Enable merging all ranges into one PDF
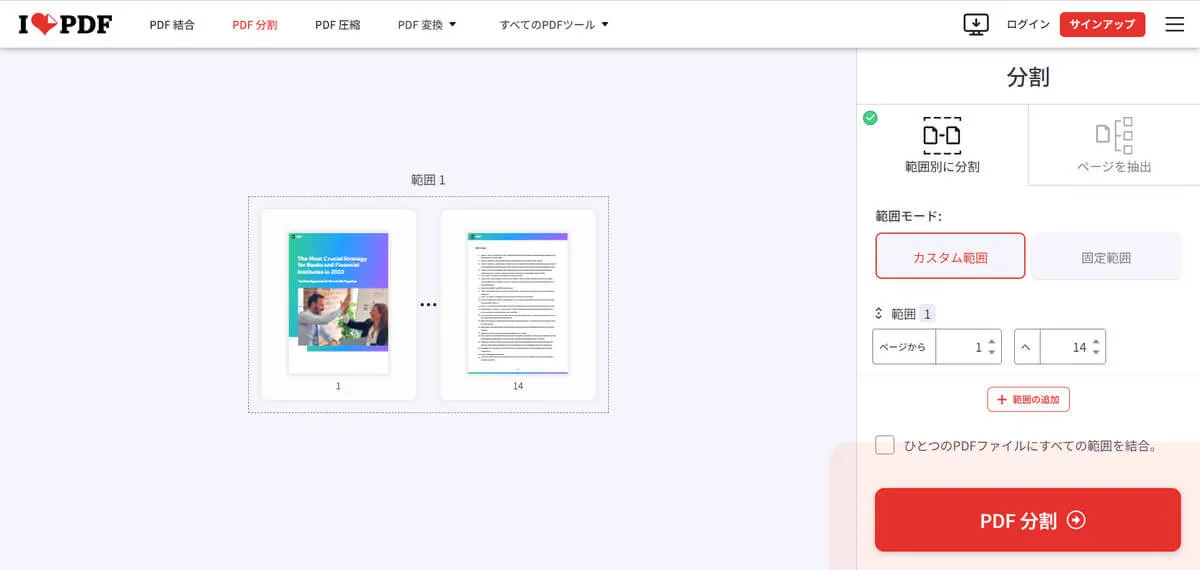Screen dimensions: 1200x570 tap(885, 445)
